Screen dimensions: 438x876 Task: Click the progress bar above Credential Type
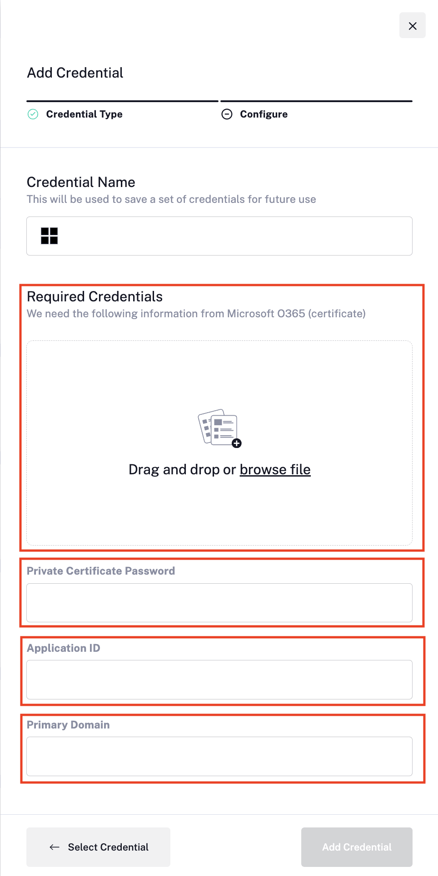(x=122, y=101)
